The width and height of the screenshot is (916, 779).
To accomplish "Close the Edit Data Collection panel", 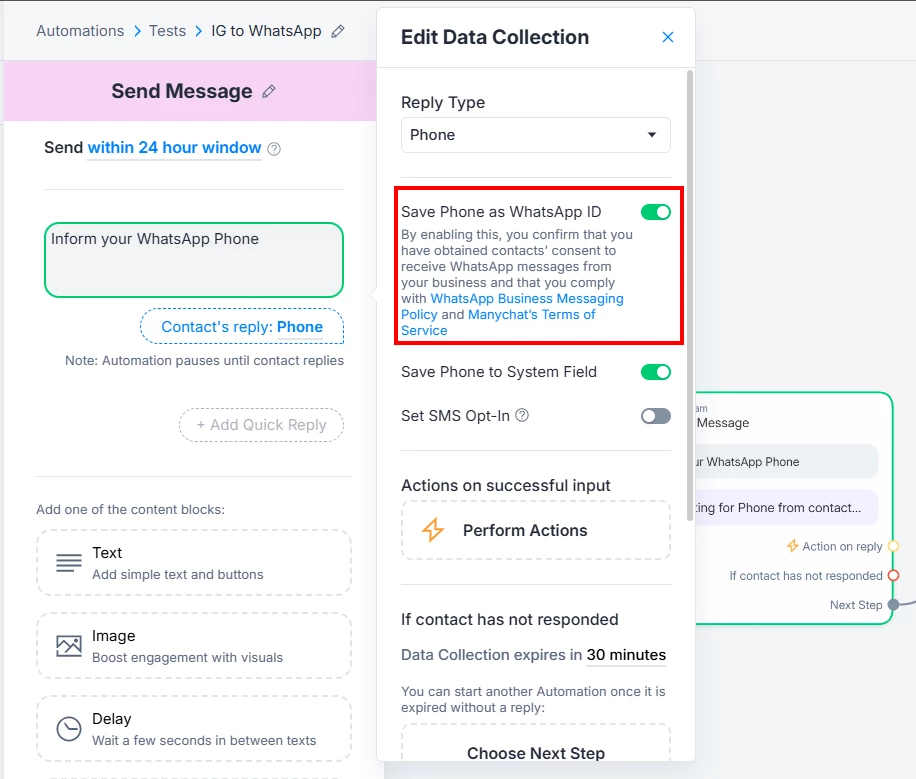I will coord(668,37).
